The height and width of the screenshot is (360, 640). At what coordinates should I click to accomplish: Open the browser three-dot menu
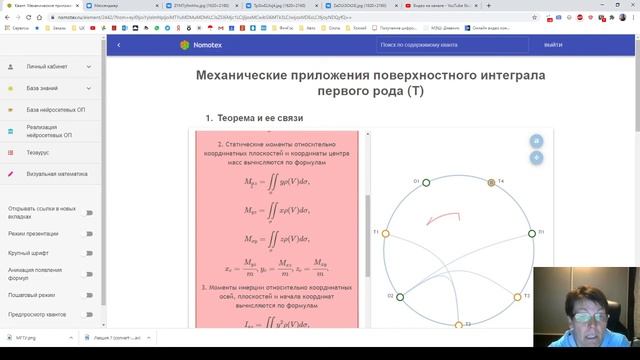[x=634, y=17]
